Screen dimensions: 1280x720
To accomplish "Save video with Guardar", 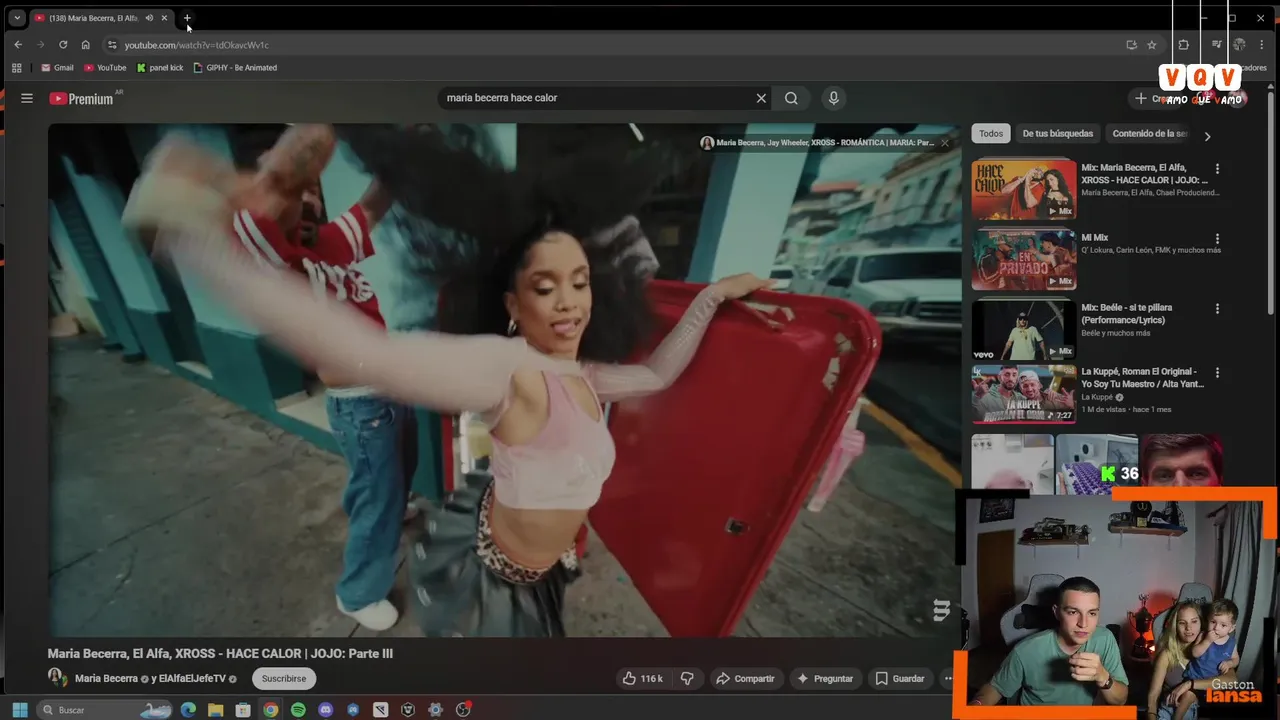I will click(900, 678).
